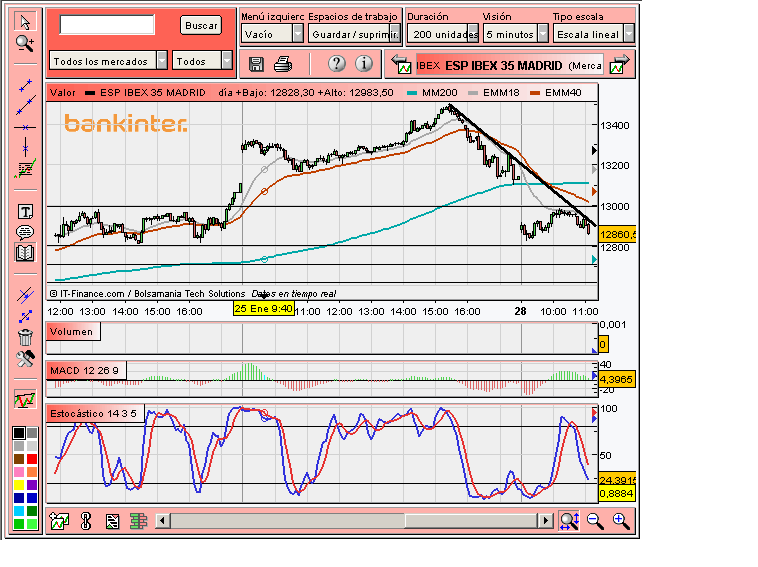Click the information icon

[x=364, y=63]
